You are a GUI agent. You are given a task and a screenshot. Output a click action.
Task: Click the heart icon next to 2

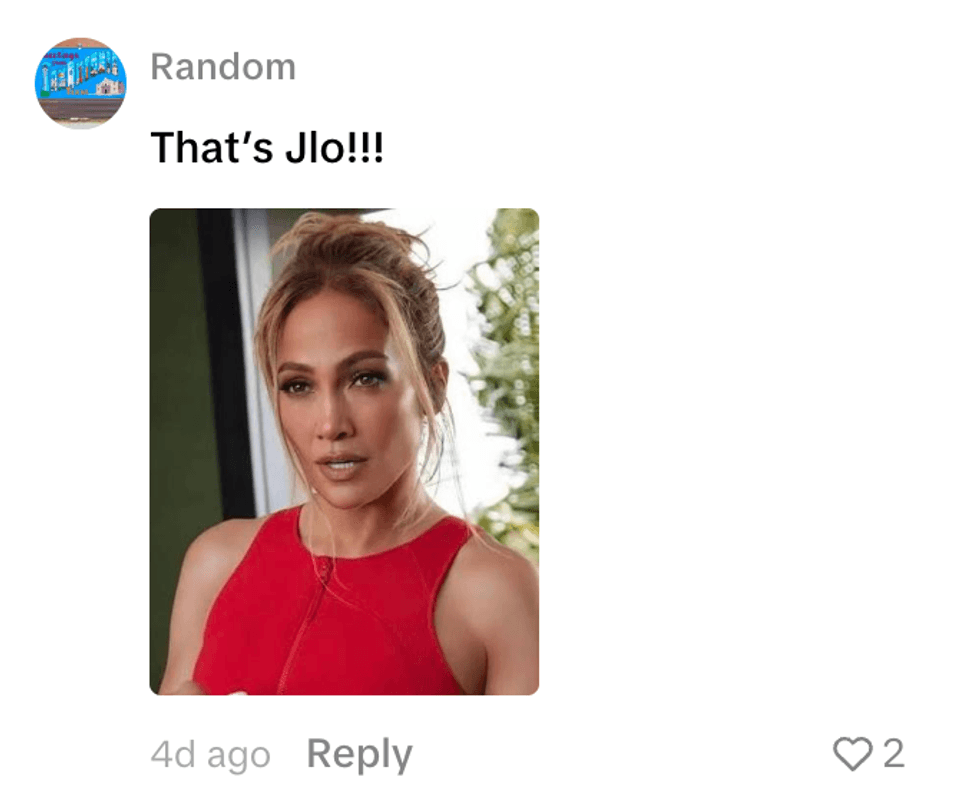[x=852, y=753]
